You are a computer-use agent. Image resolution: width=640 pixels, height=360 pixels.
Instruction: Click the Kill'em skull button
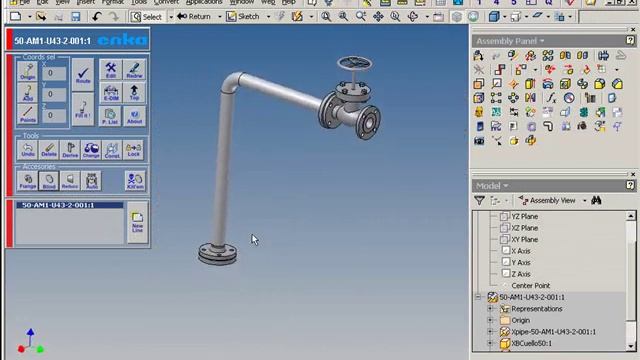tap(135, 181)
